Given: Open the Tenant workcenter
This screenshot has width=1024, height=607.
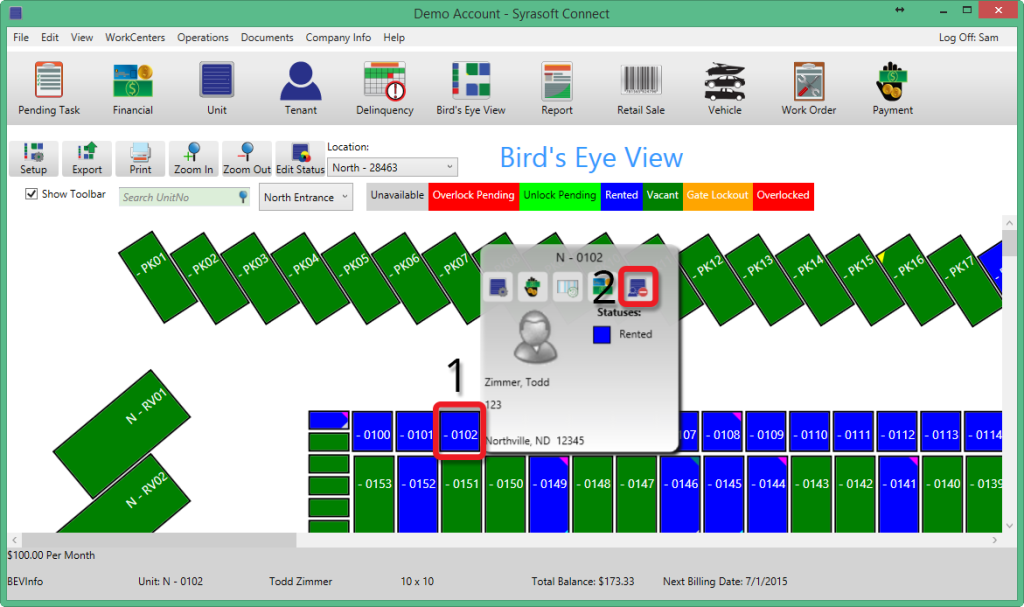Looking at the screenshot, I should coord(300,88).
